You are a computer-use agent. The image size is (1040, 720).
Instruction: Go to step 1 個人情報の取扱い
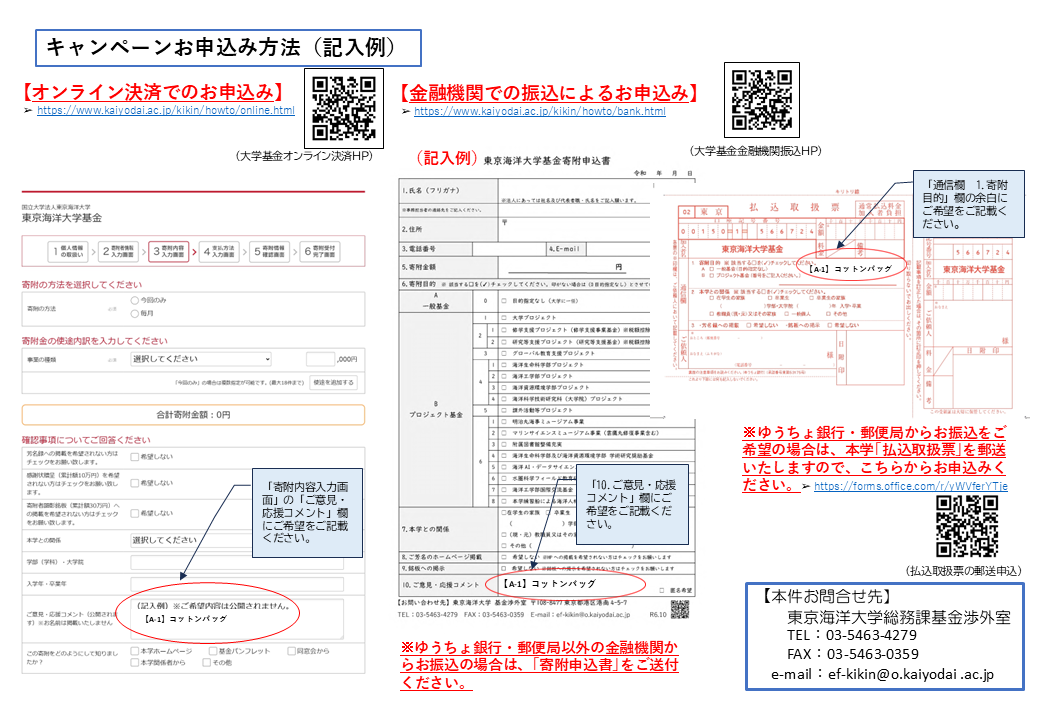pos(67,252)
